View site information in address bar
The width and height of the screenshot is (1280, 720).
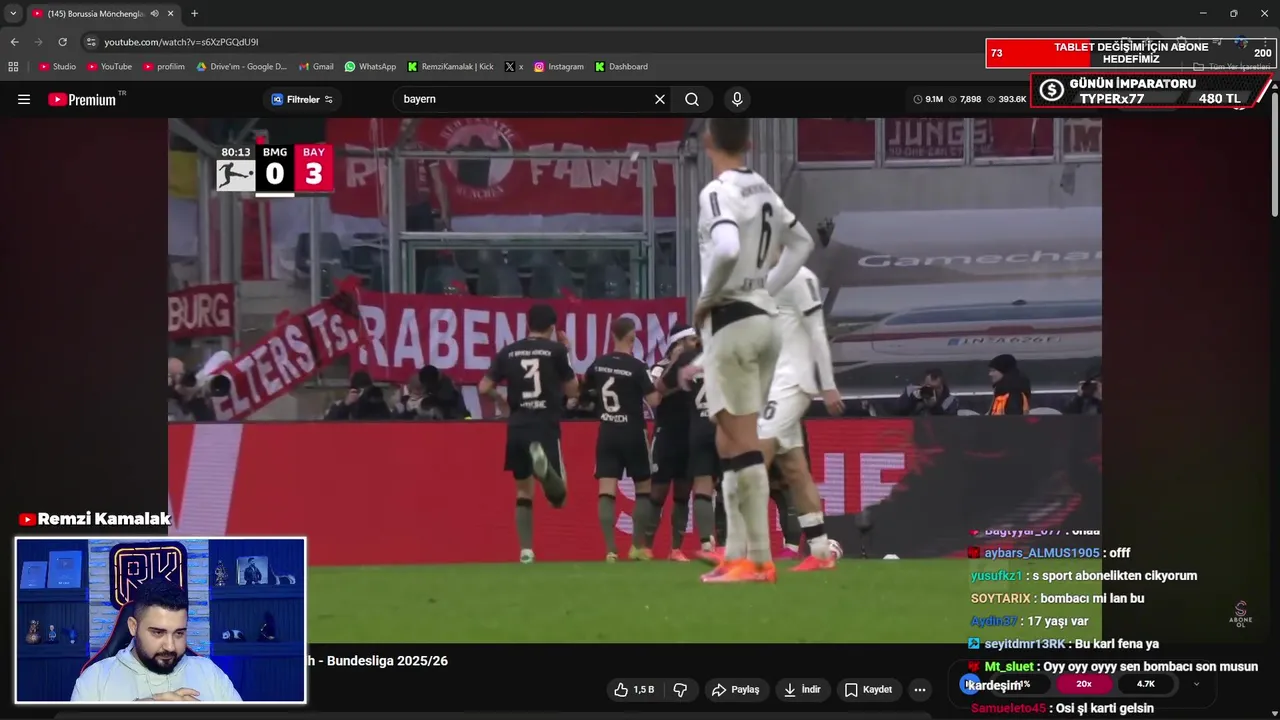click(x=91, y=42)
